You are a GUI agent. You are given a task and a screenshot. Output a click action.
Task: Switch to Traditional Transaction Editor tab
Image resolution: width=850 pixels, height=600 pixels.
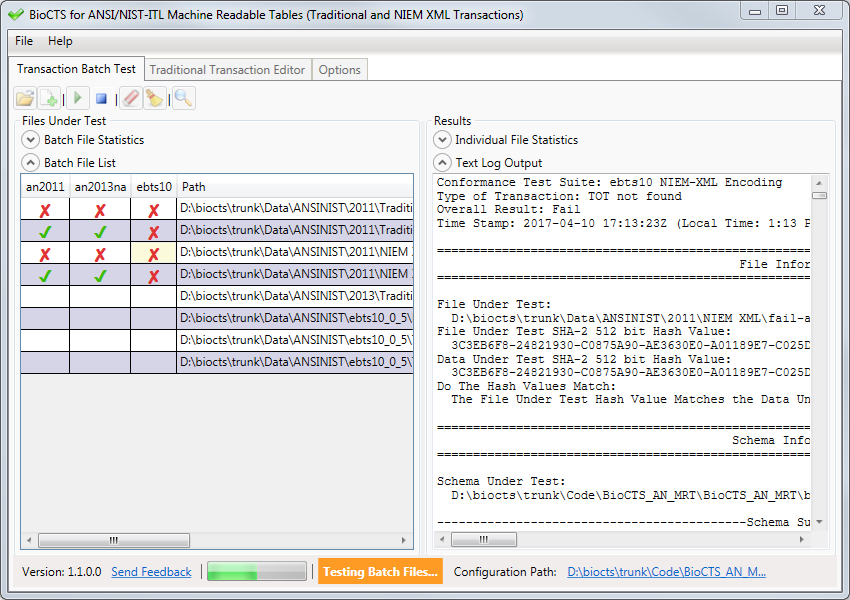point(227,70)
